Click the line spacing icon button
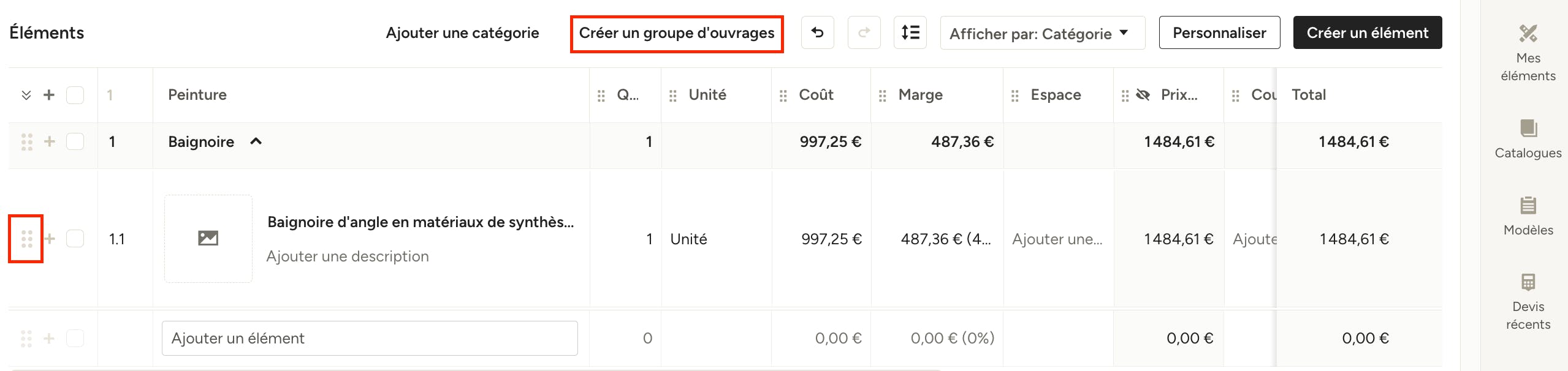This screenshot has height=371, width=1568. click(910, 32)
